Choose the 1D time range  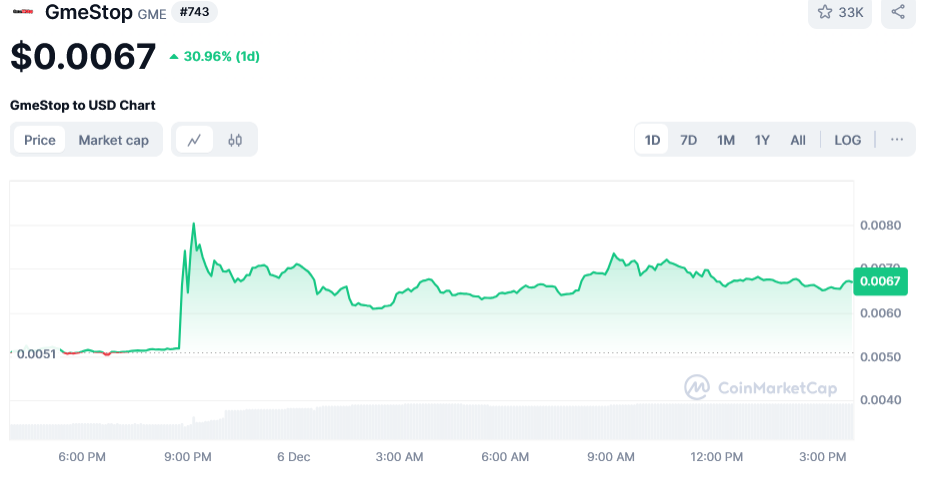(x=652, y=140)
